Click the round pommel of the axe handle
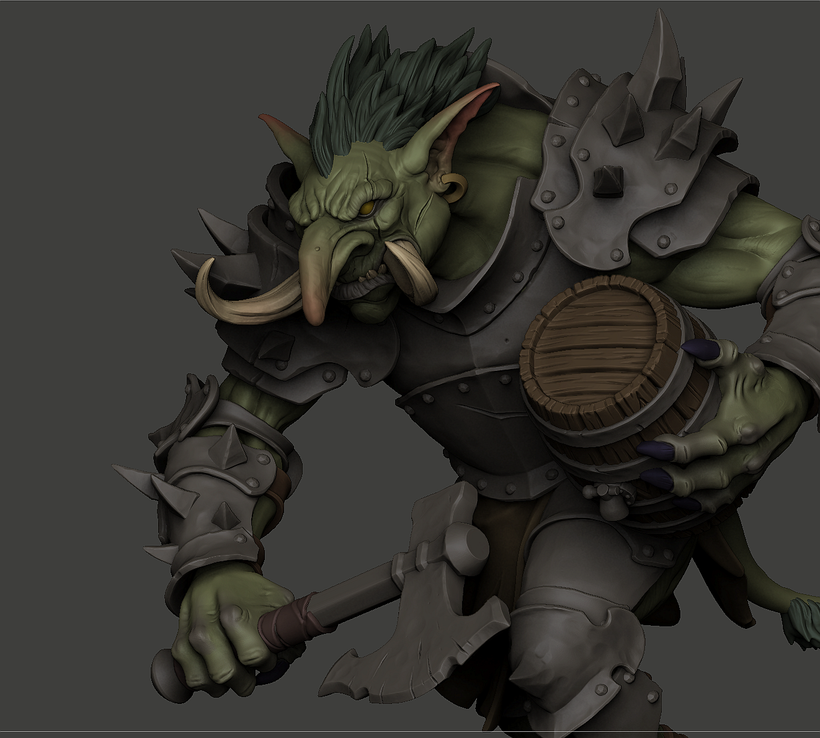This screenshot has width=820, height=738. [166, 670]
